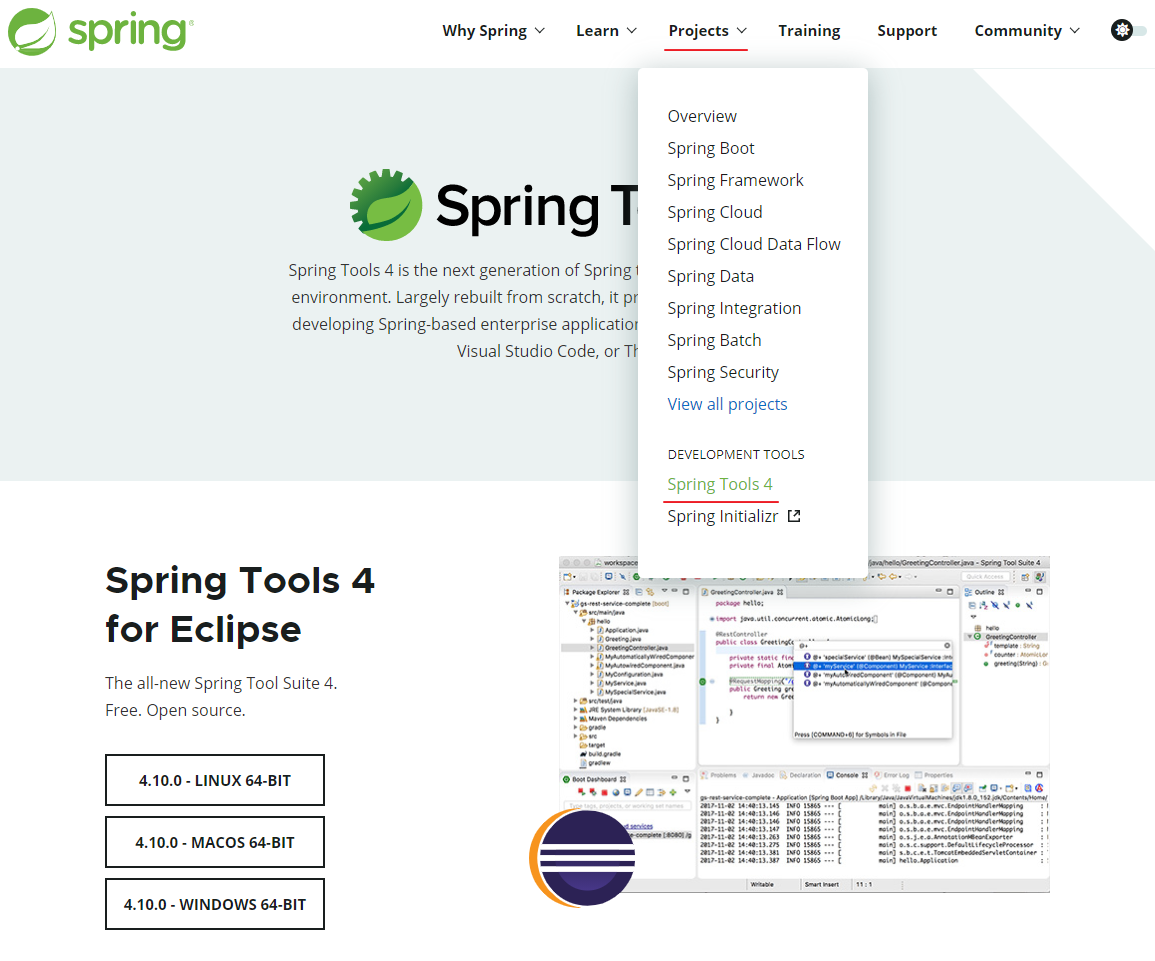1155x961 pixels.
Task: Open Spring Initializr link
Action: coord(723,516)
